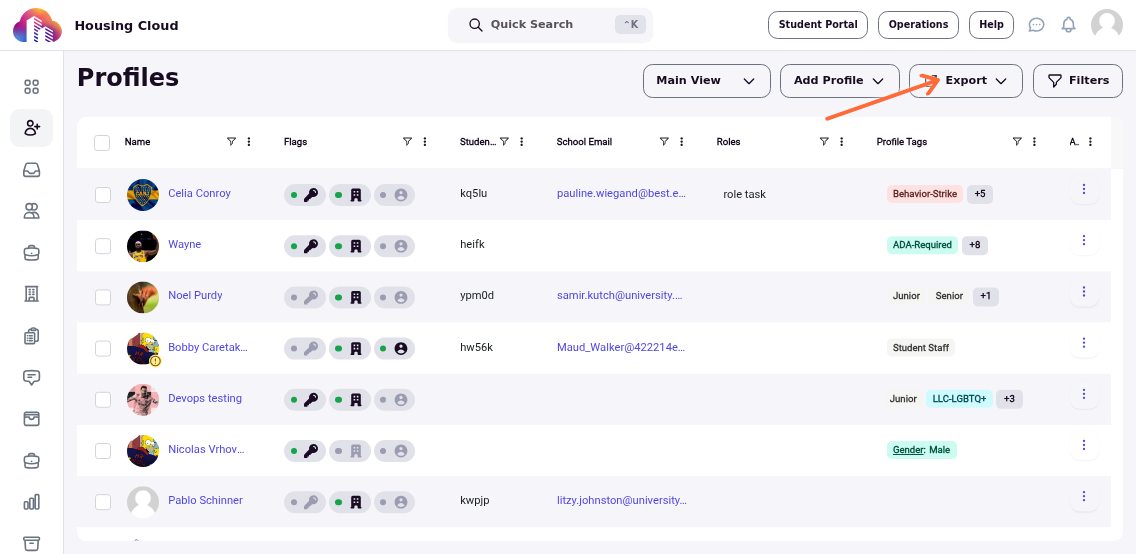Open the bar chart reports sidebar icon
1136x554 pixels.
[31, 502]
